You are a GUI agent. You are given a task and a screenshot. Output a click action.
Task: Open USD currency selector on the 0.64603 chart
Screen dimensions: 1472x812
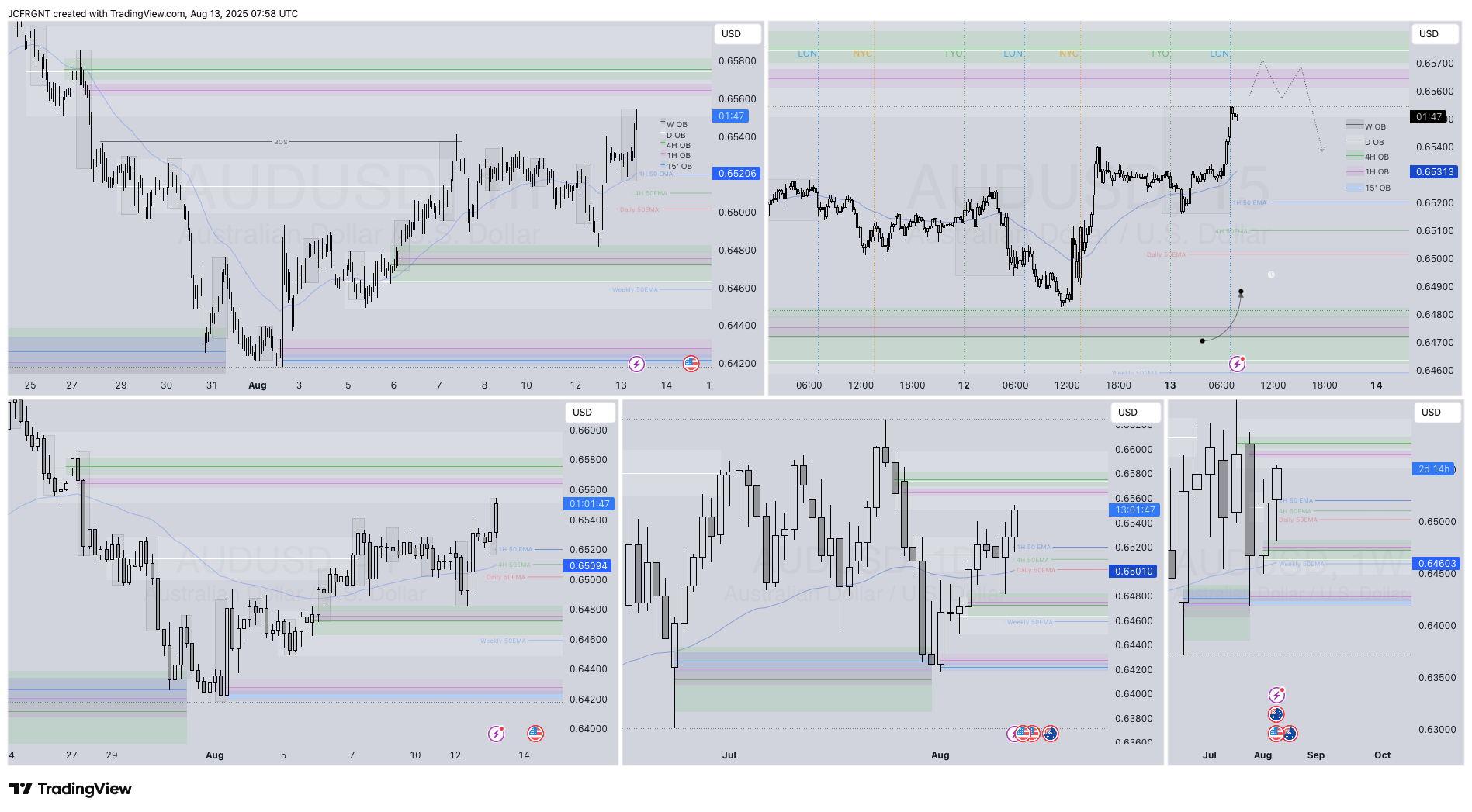(1436, 413)
